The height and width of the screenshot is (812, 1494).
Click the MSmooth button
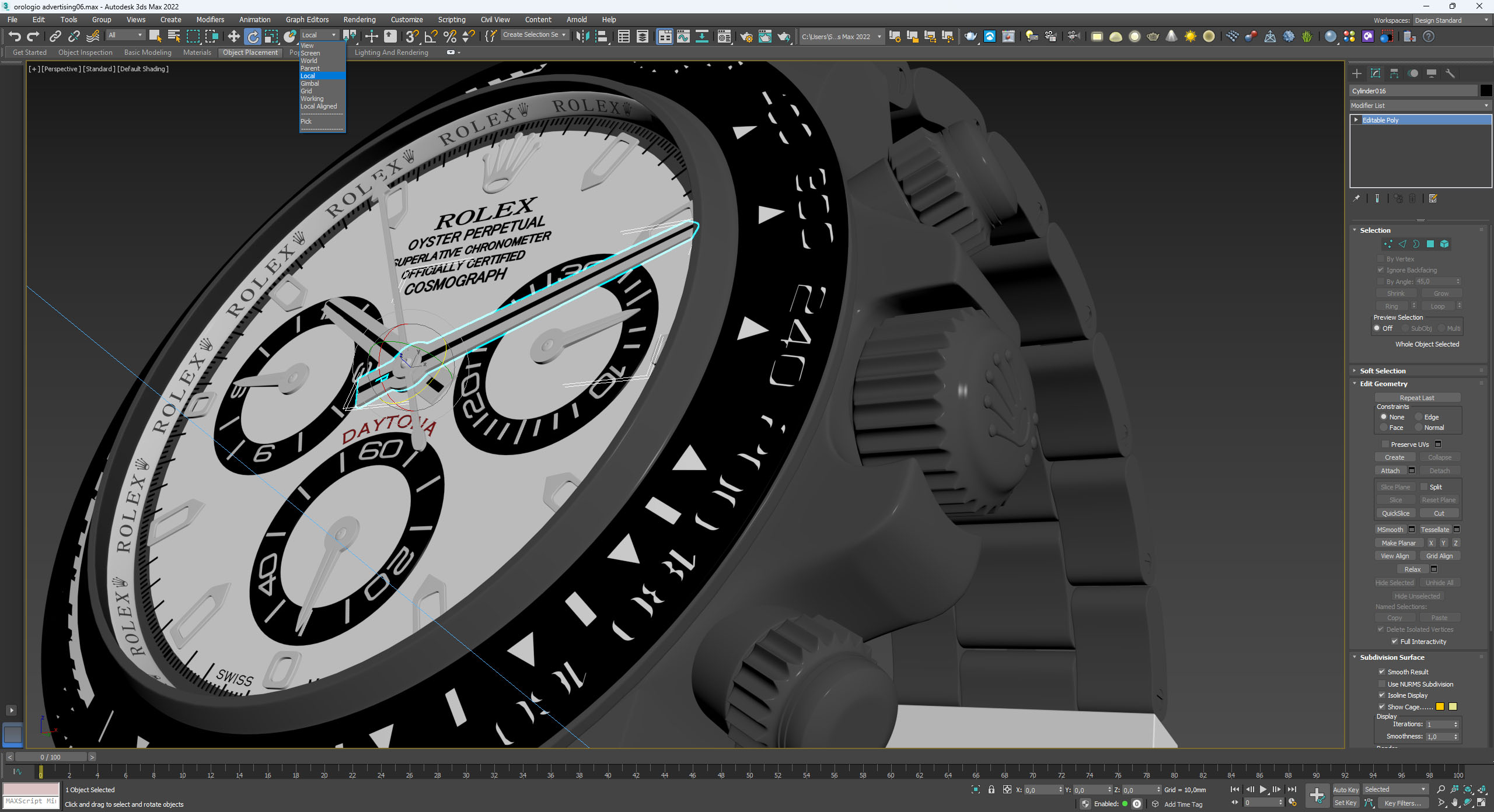point(1390,530)
